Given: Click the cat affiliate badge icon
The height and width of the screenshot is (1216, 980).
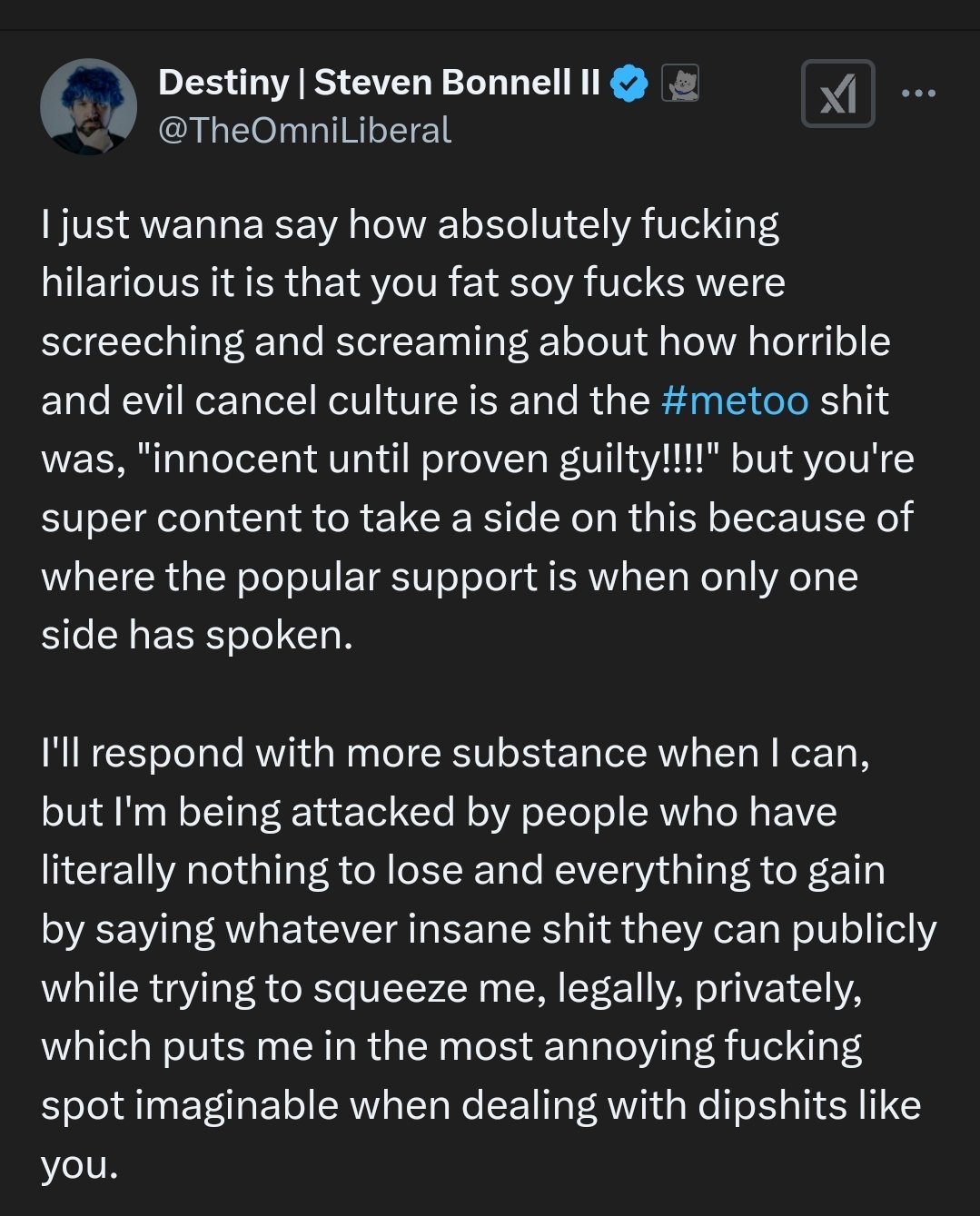Looking at the screenshot, I should pyautogui.click(x=679, y=84).
